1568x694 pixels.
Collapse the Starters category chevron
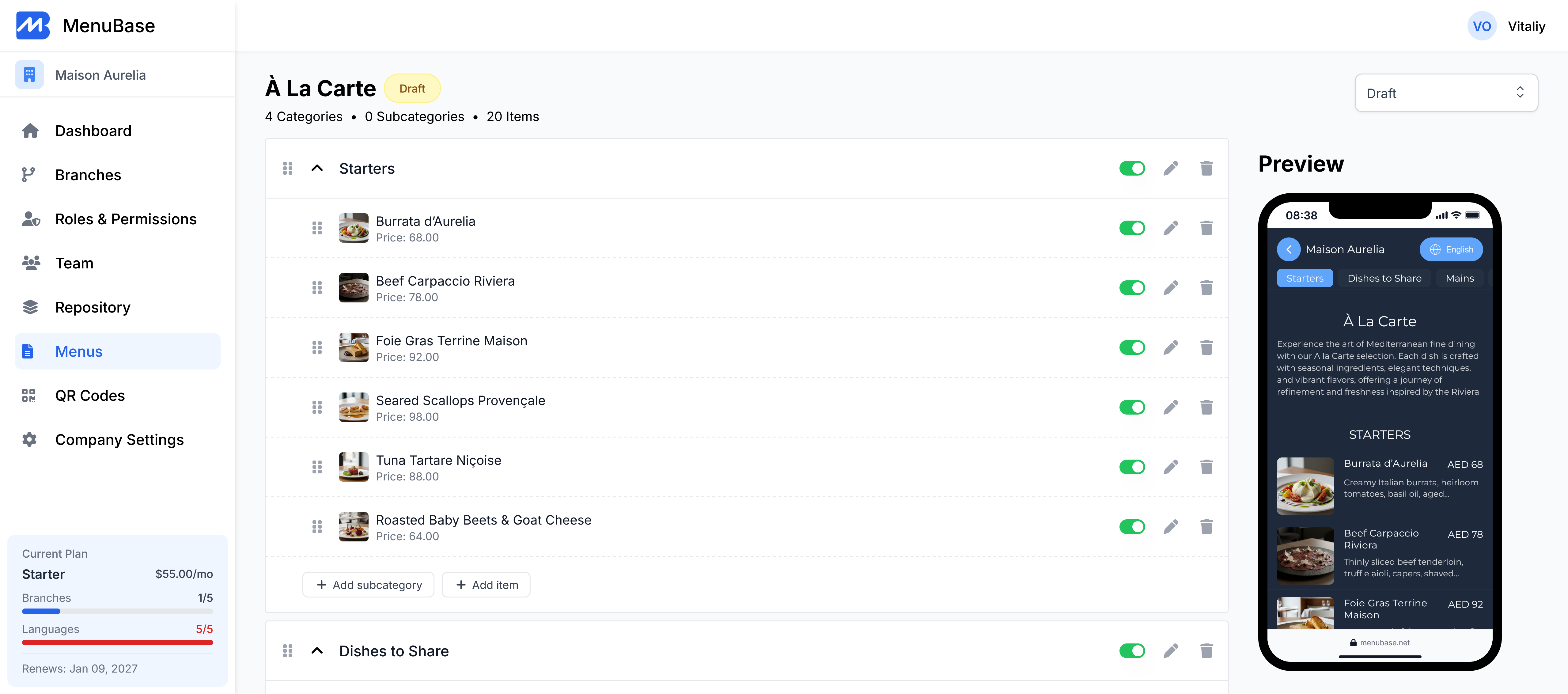coord(317,168)
